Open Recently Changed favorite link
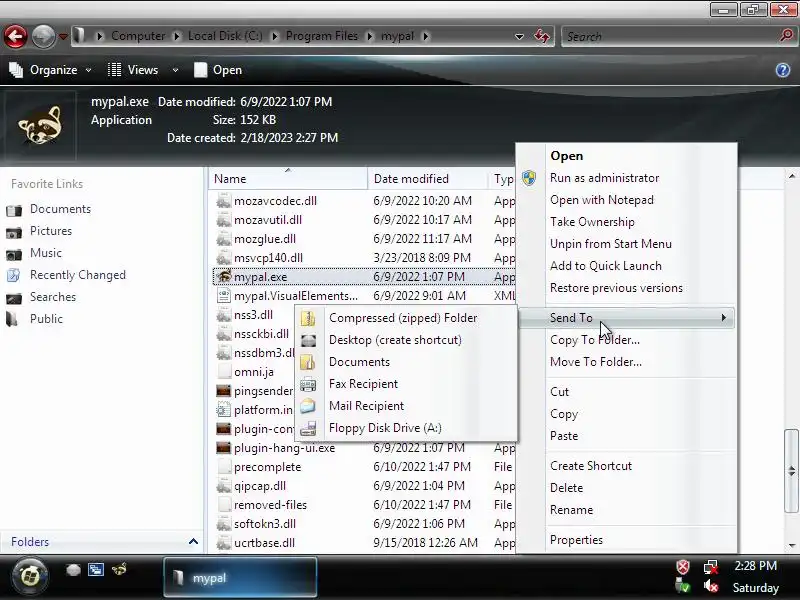This screenshot has width=800, height=600. (x=78, y=274)
